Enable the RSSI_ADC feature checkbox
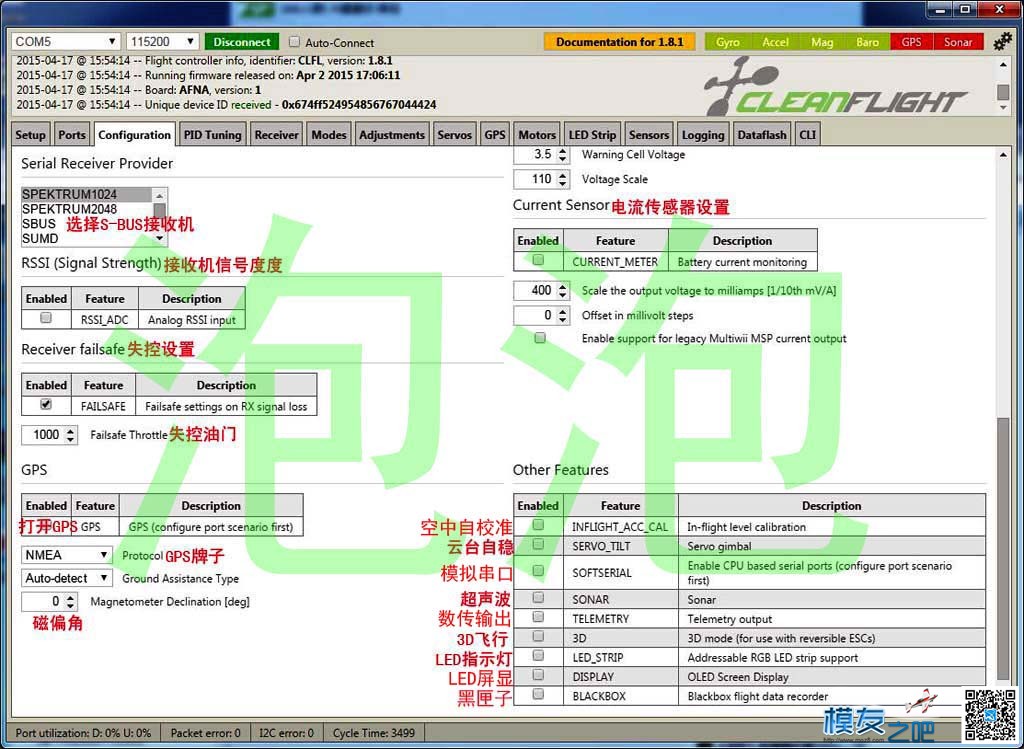This screenshot has width=1024, height=749. coord(46,318)
